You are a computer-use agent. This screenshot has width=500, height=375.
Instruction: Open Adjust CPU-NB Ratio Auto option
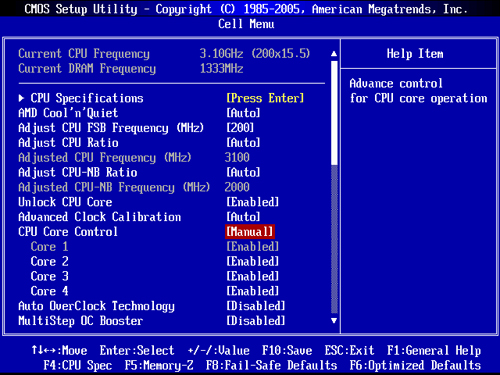[243, 172]
